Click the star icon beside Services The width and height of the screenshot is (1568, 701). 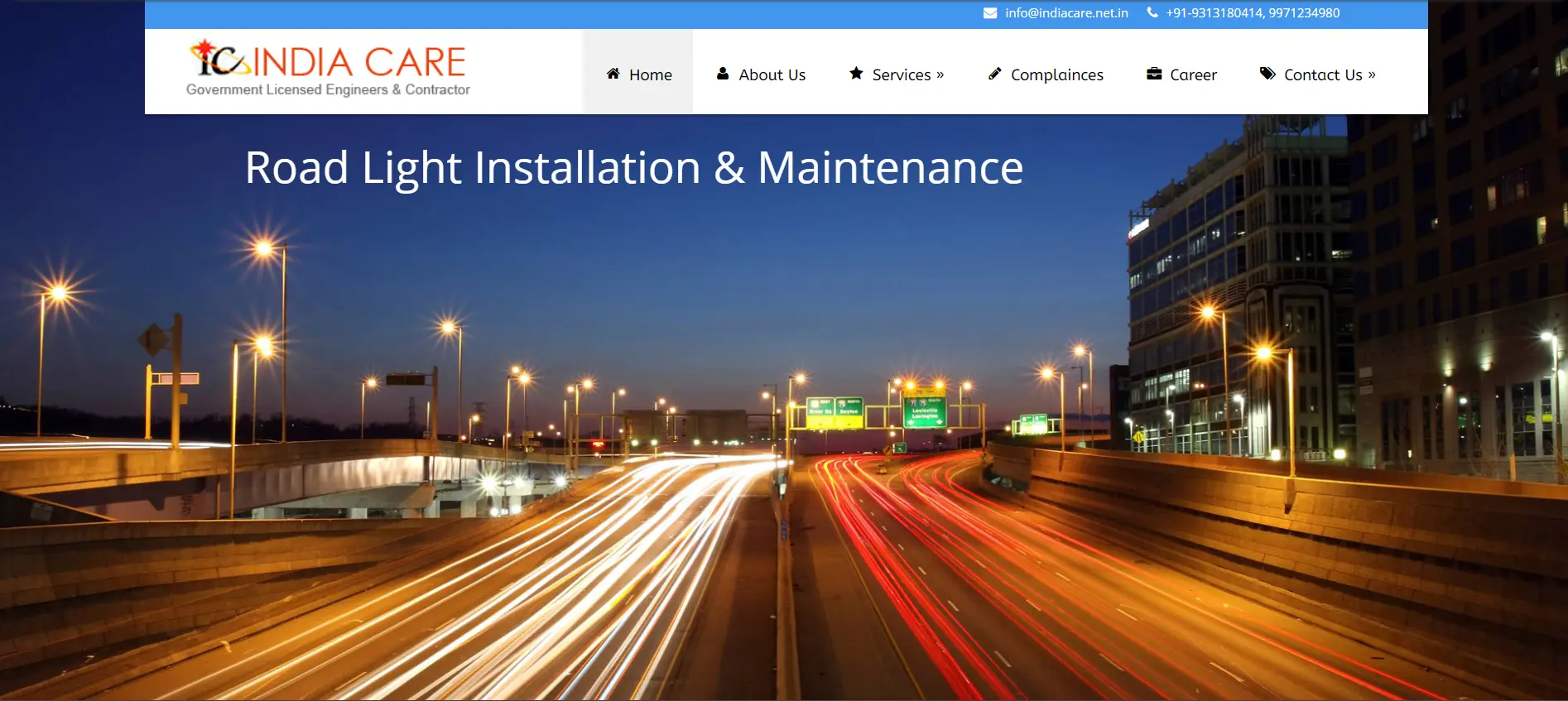click(856, 74)
